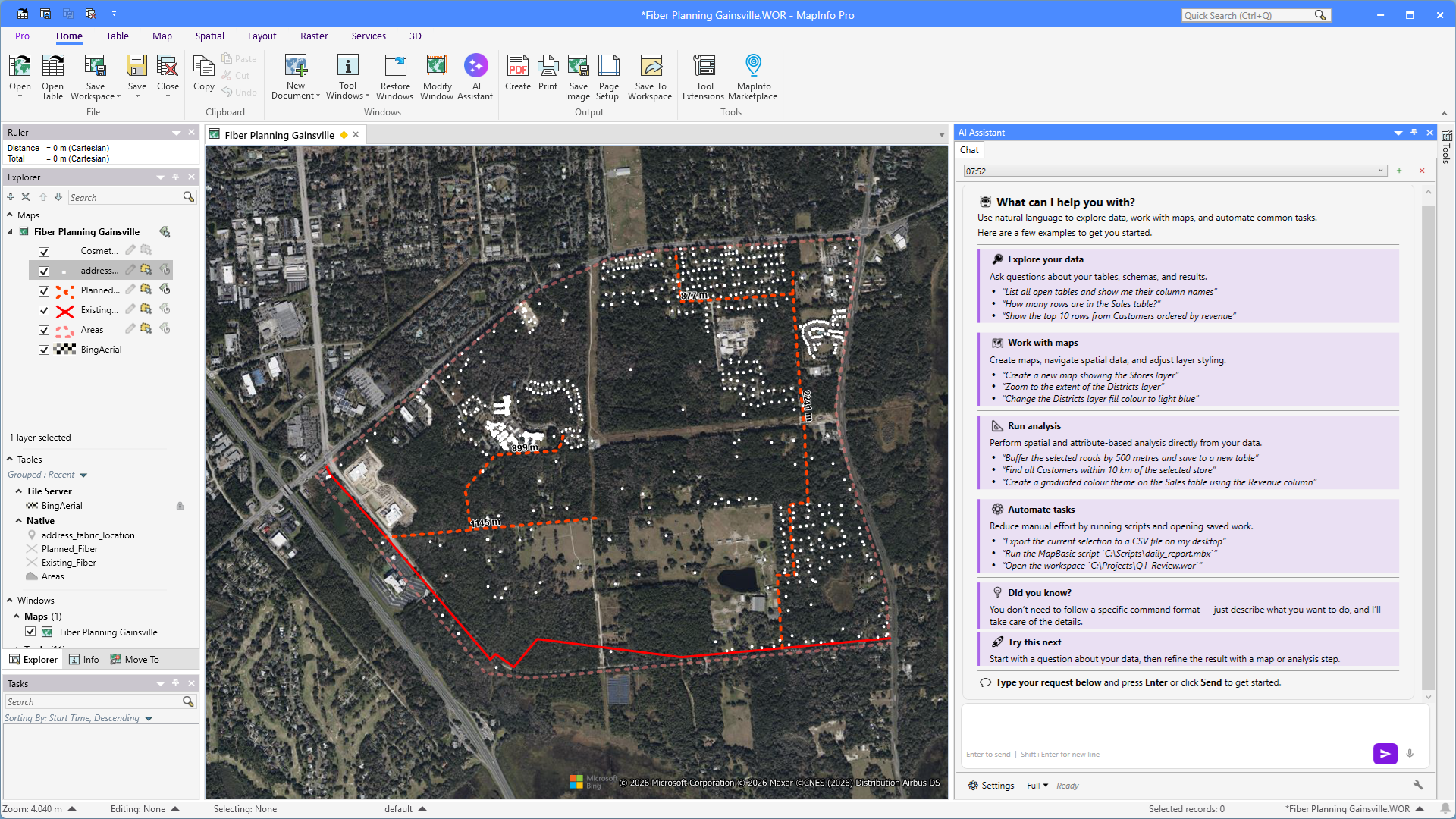The image size is (1456, 819).
Task: Click the remove layer X icon in Explorer
Action: (x=26, y=197)
